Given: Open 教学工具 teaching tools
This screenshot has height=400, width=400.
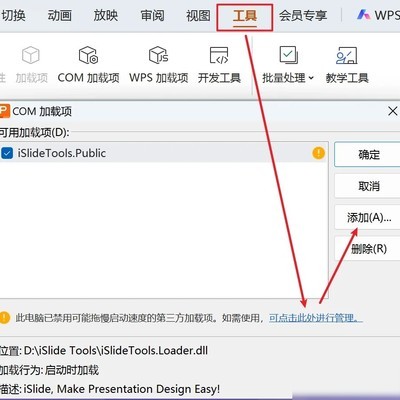Looking at the screenshot, I should [x=347, y=64].
